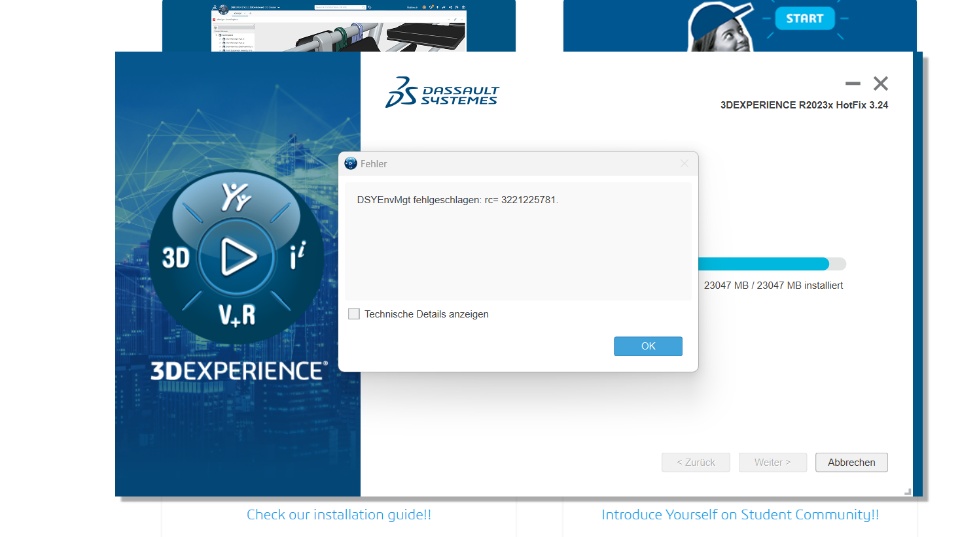This screenshot has width=960, height=537.
Task: Click the 3D quadrant of the compass
Action: [176, 258]
